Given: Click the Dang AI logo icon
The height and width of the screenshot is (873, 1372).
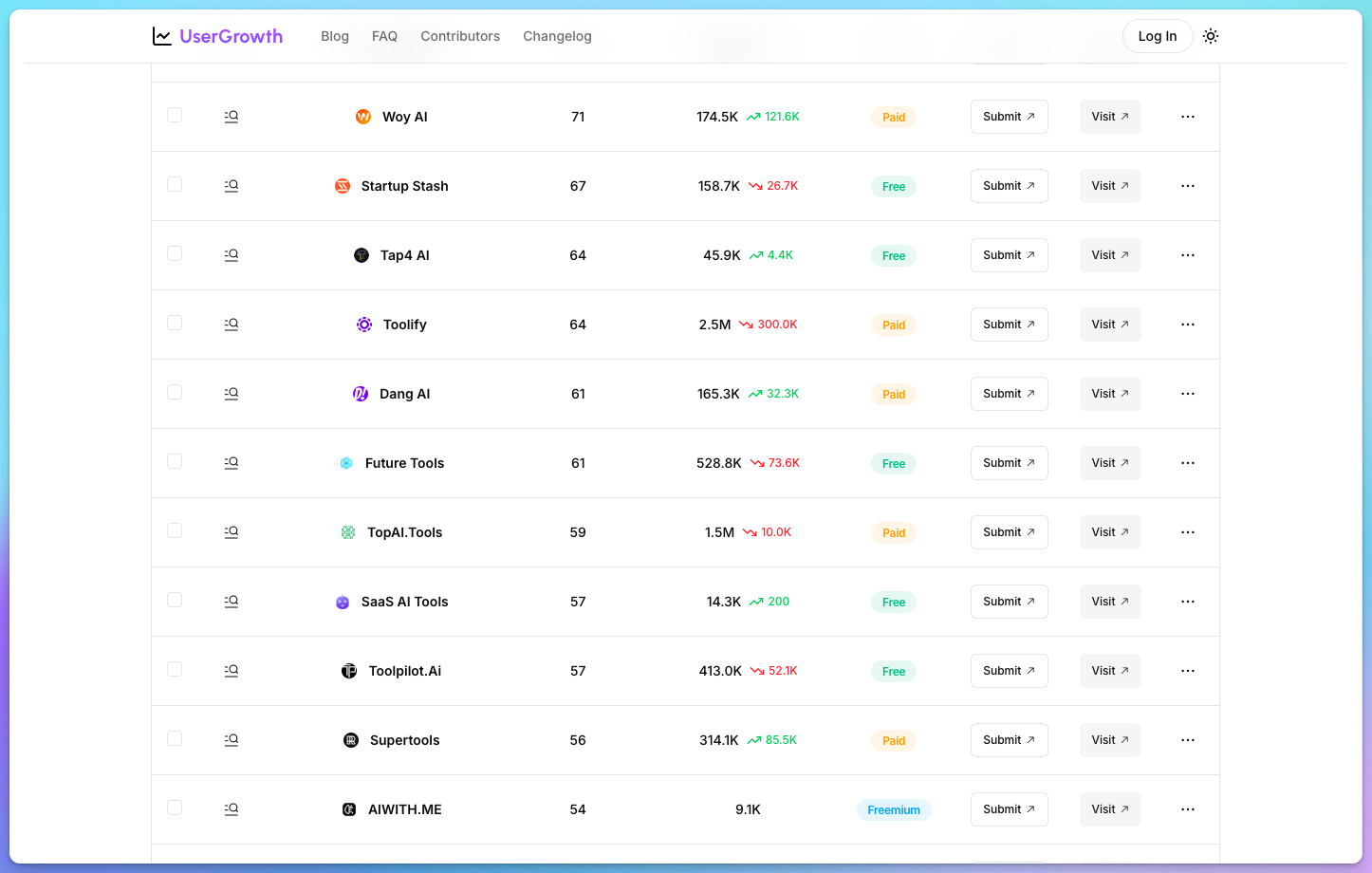Looking at the screenshot, I should coord(361,394).
